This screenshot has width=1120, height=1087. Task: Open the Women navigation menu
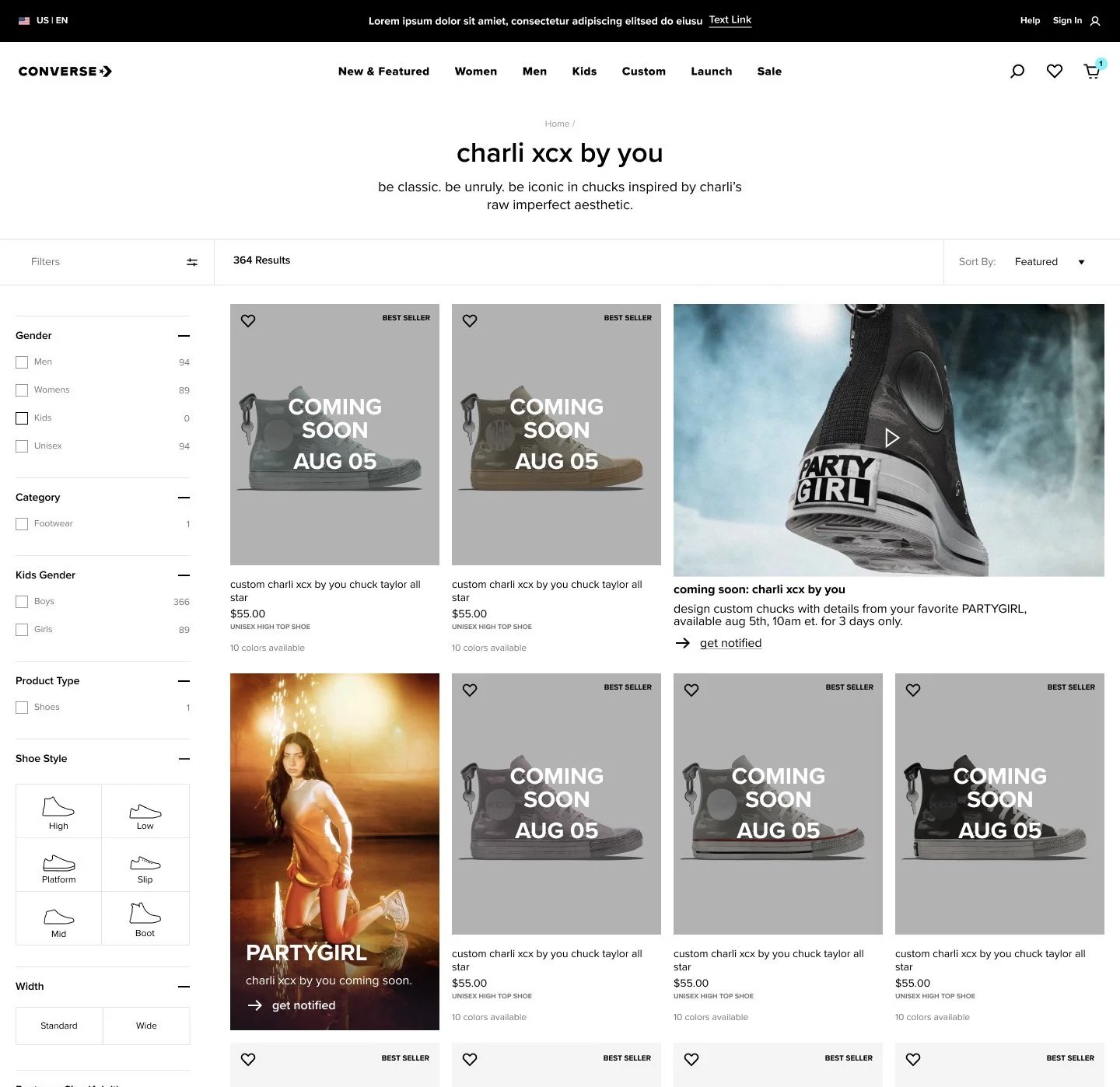tap(475, 71)
